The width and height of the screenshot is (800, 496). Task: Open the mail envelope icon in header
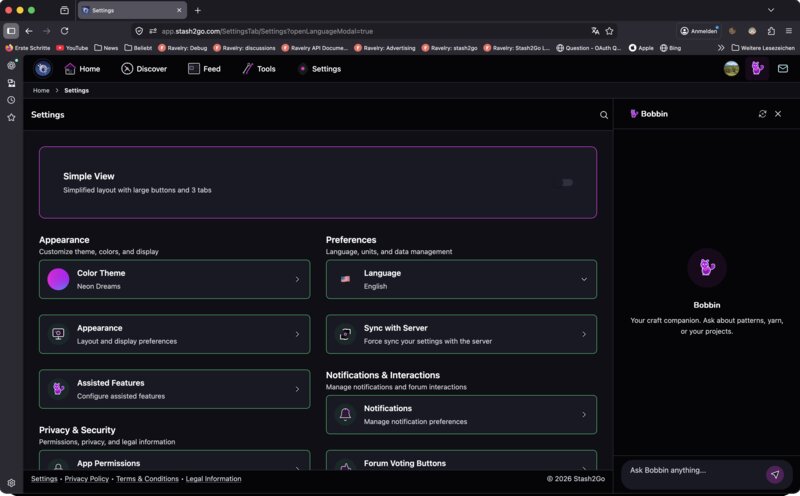[782, 69]
